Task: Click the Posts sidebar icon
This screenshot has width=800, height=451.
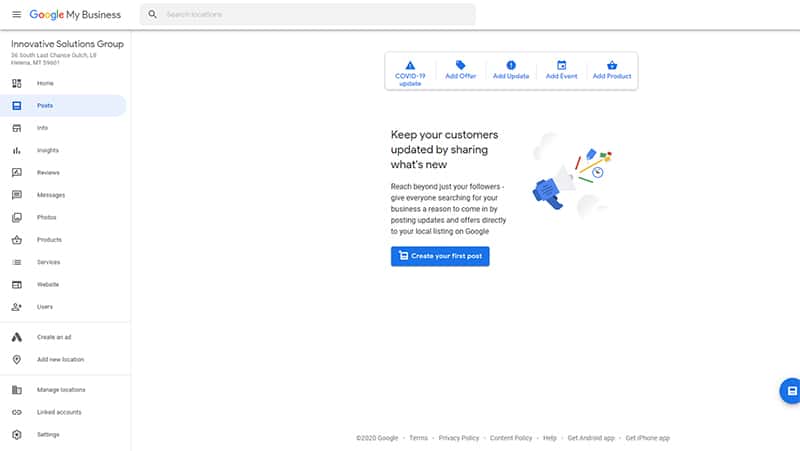Action: coord(17,106)
